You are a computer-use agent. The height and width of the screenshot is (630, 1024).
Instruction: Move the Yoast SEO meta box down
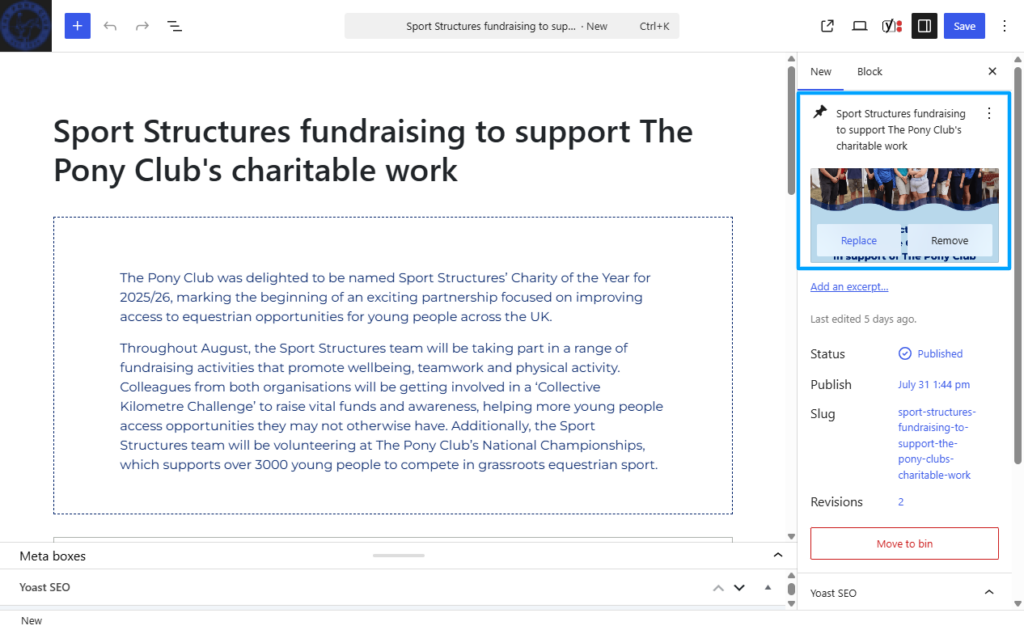coord(739,588)
